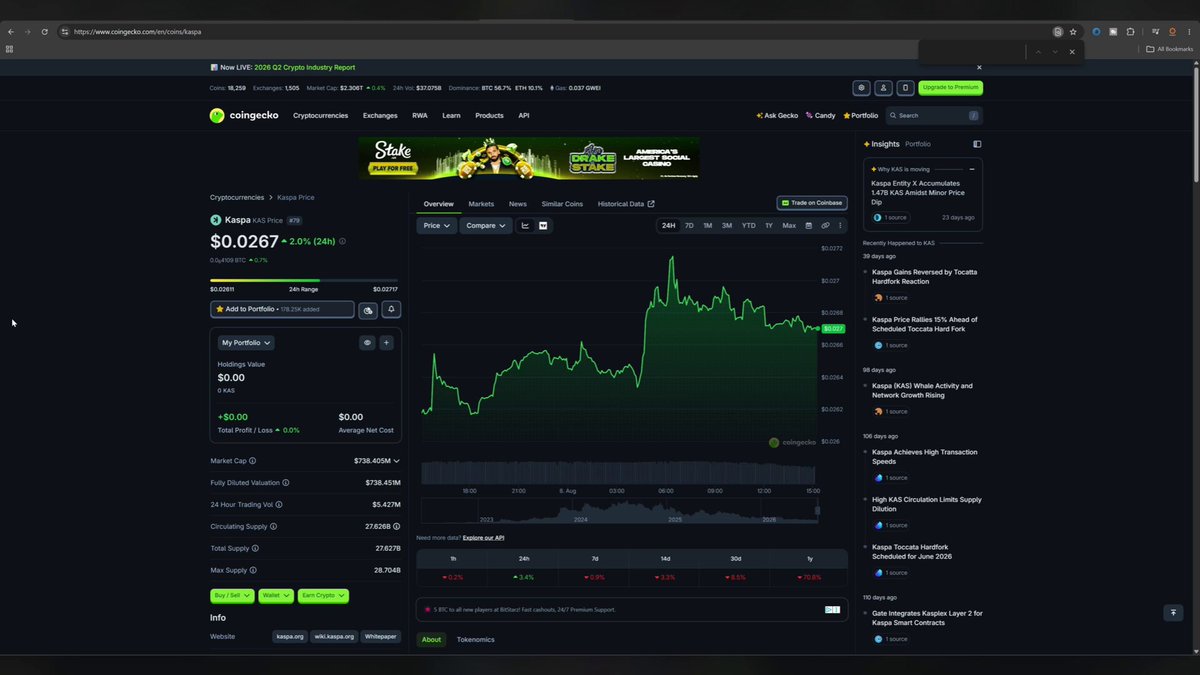Click the coins icon beside Add to Portfolio

pyautogui.click(x=368, y=310)
